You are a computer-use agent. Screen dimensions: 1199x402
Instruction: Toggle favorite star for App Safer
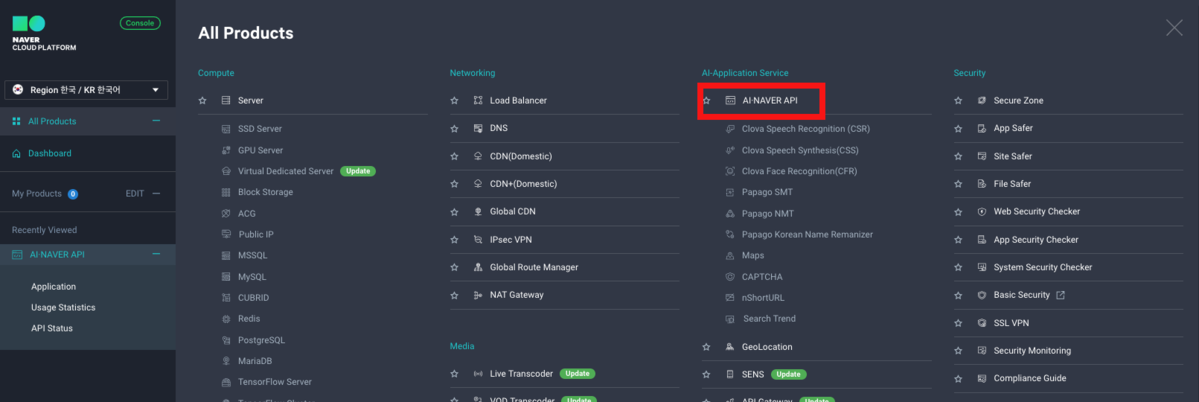click(958, 128)
